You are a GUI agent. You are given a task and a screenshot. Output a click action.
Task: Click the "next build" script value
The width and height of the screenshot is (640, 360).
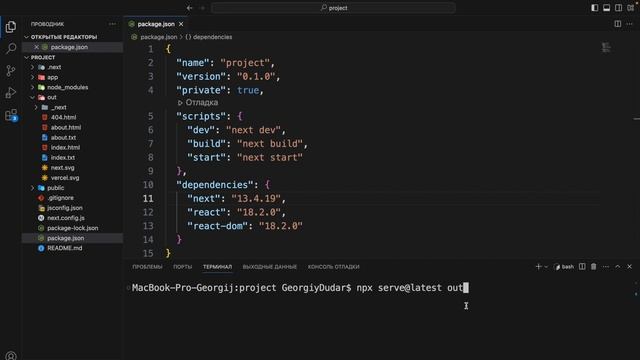point(270,144)
